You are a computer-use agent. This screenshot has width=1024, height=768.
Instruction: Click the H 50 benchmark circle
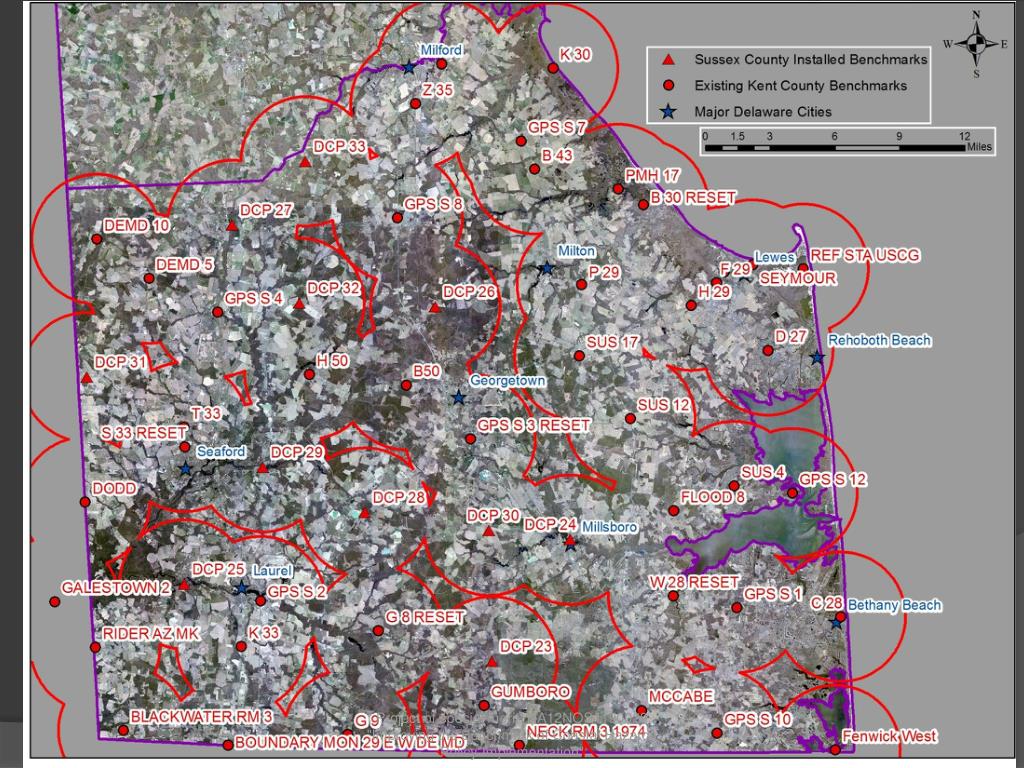click(x=310, y=374)
